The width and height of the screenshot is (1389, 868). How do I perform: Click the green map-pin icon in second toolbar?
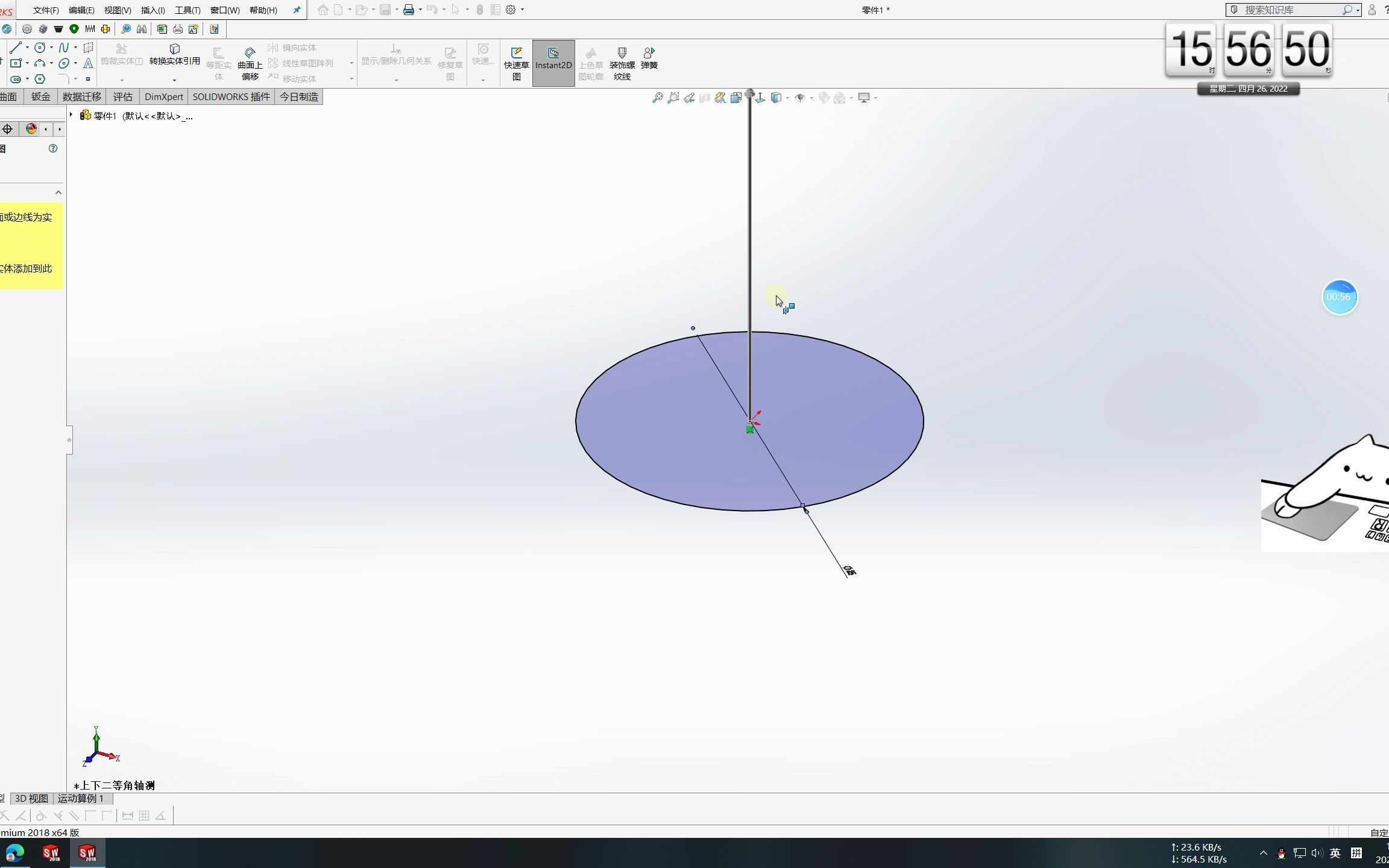coord(74,29)
